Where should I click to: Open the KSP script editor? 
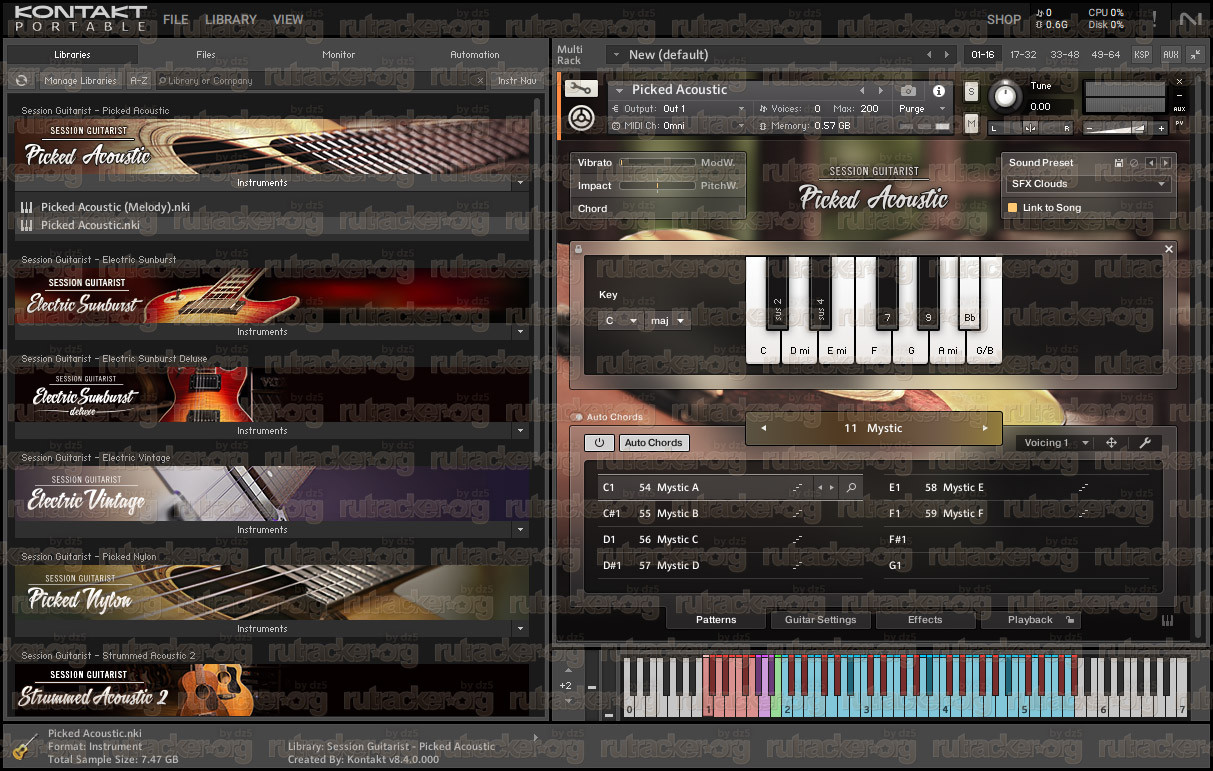[1141, 55]
